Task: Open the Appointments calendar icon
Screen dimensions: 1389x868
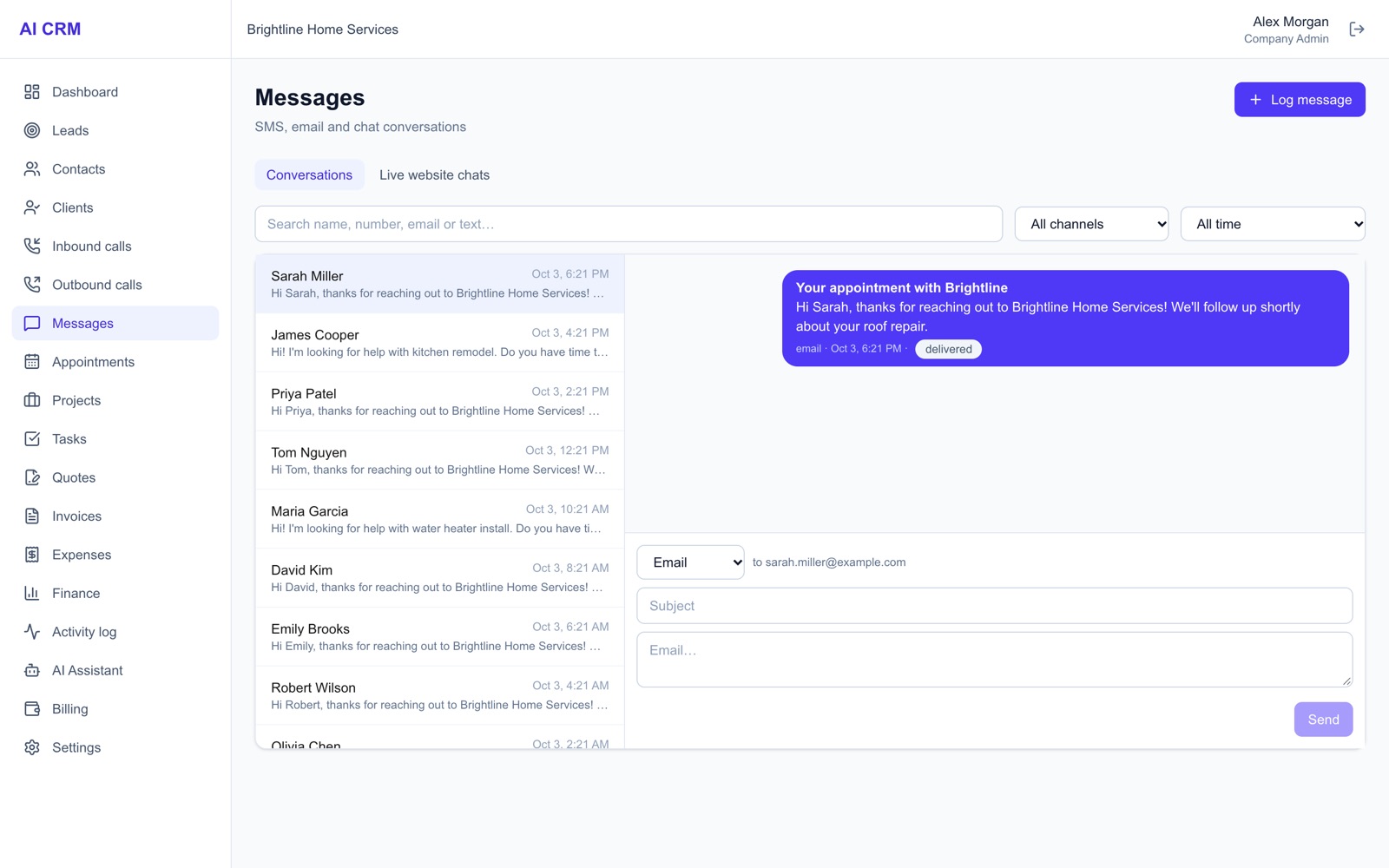Action: [32, 362]
